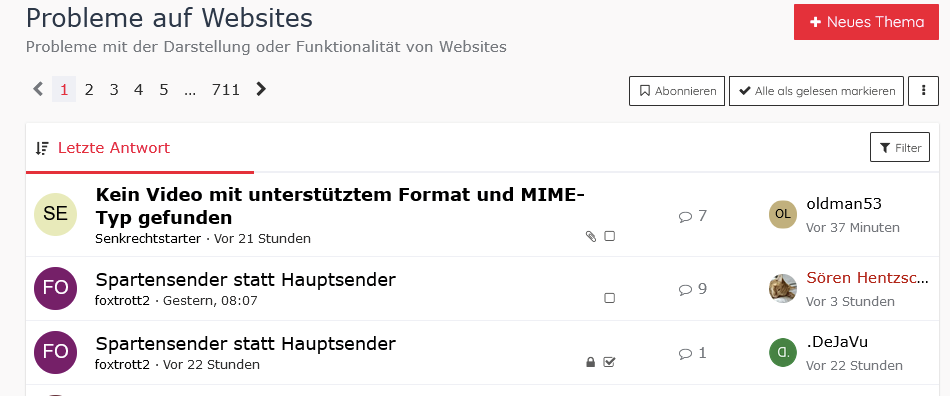Open the Filter dropdown
The height and width of the screenshot is (396, 950).
[900, 147]
